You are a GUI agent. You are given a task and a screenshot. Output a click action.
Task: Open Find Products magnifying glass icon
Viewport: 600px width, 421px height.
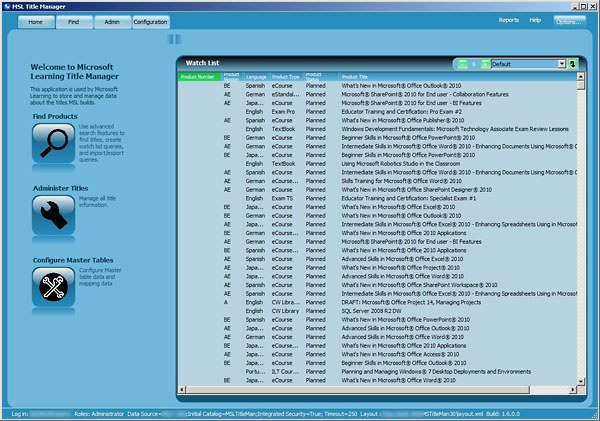click(54, 143)
